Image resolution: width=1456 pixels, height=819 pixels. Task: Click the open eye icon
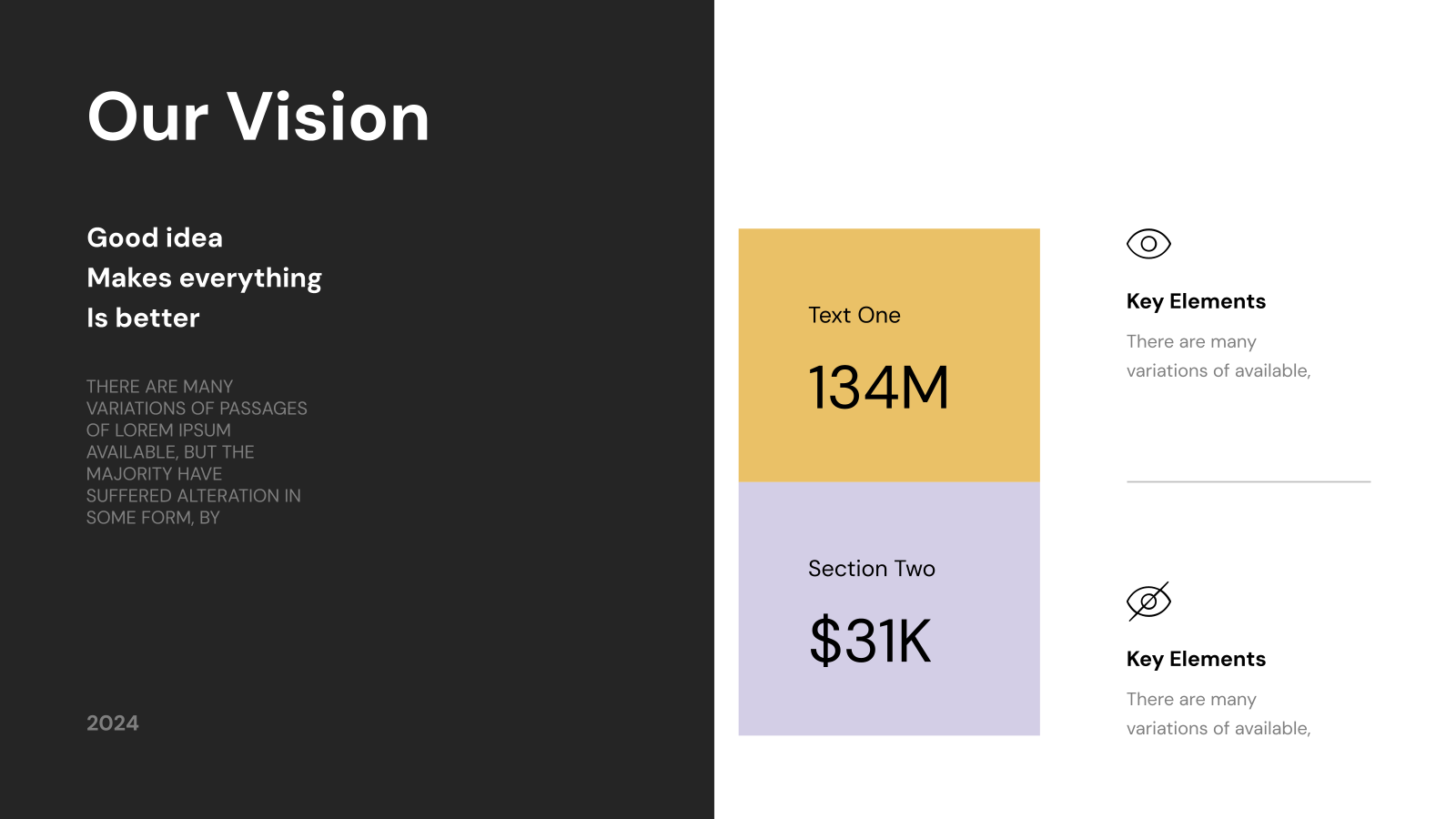click(x=1148, y=244)
